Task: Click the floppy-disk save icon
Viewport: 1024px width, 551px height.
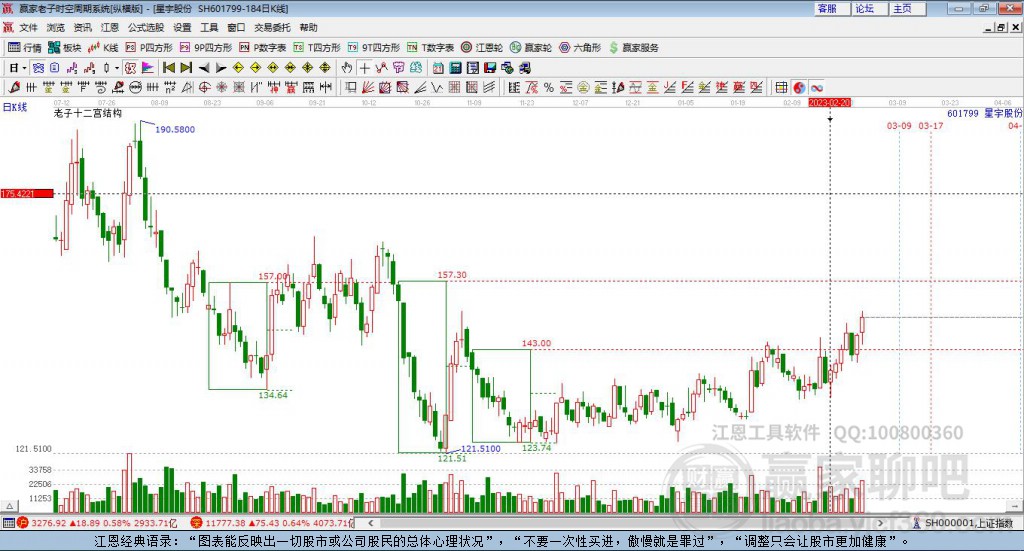Action: tap(490, 68)
